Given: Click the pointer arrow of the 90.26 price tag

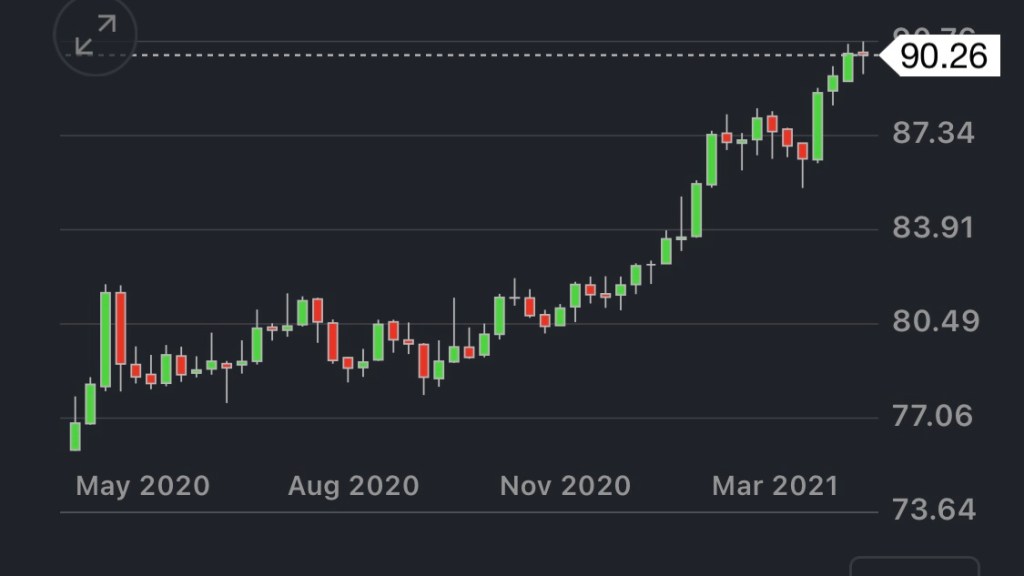Looking at the screenshot, I should 885,56.
